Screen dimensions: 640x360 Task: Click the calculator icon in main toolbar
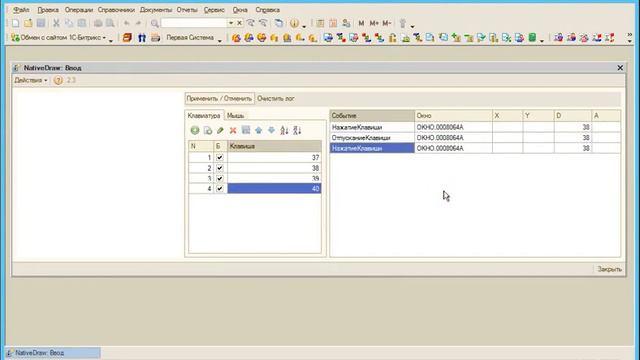click(x=320, y=23)
